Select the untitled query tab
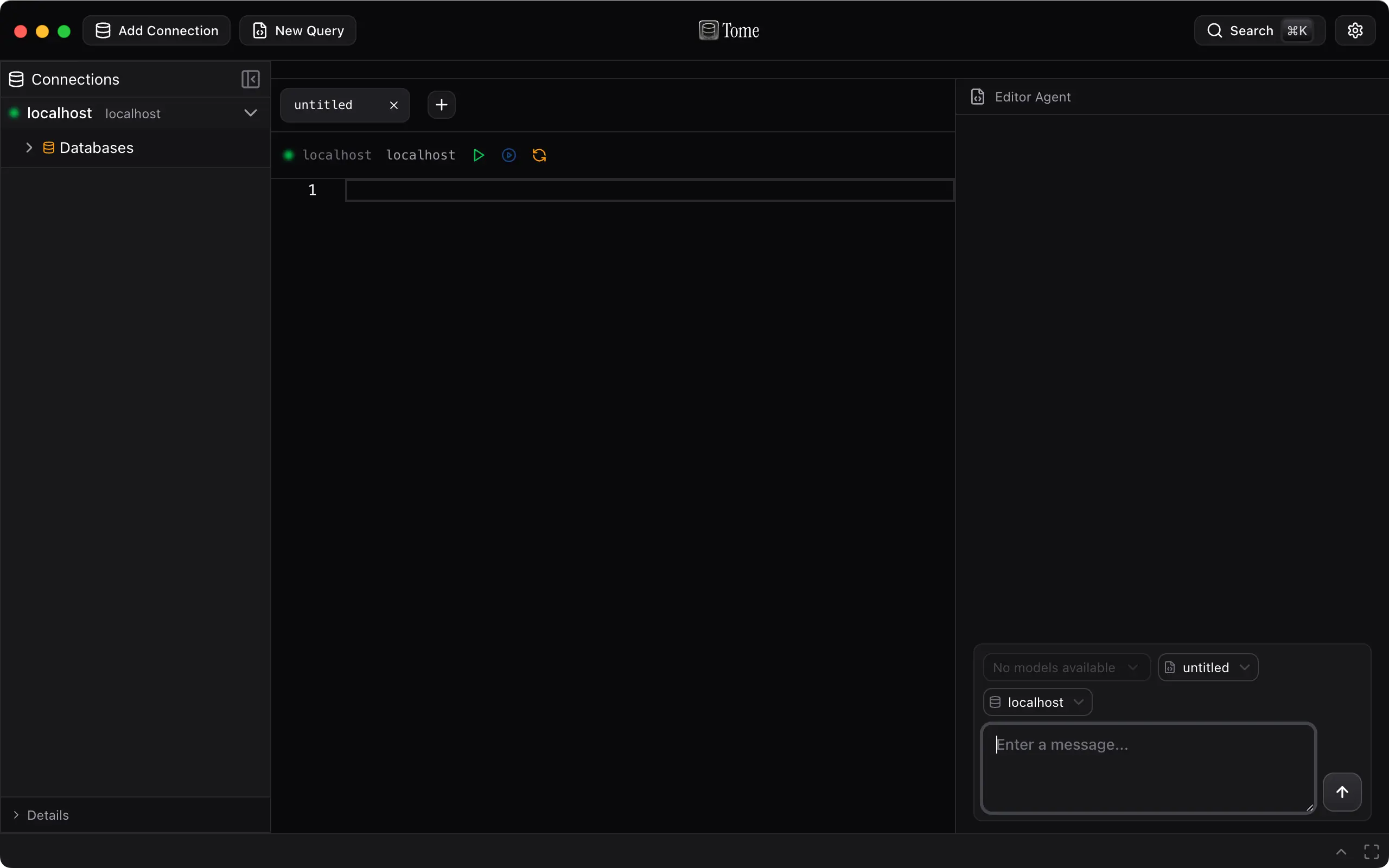The width and height of the screenshot is (1389, 868). pos(324,105)
